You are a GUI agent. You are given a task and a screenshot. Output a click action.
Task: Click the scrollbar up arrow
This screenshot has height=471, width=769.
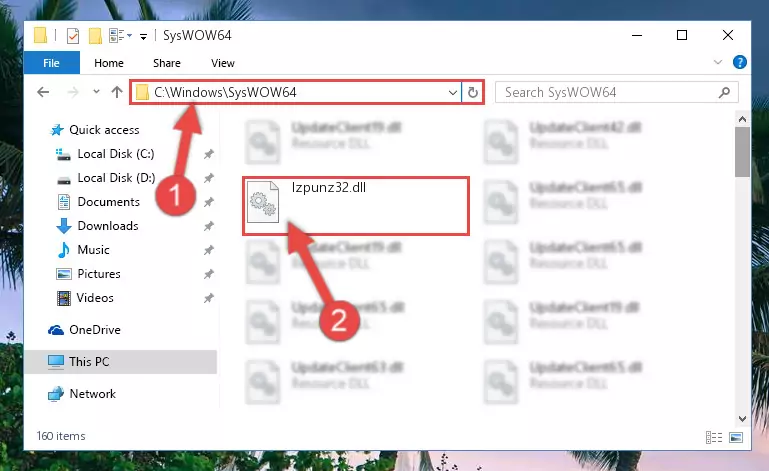[x=742, y=119]
